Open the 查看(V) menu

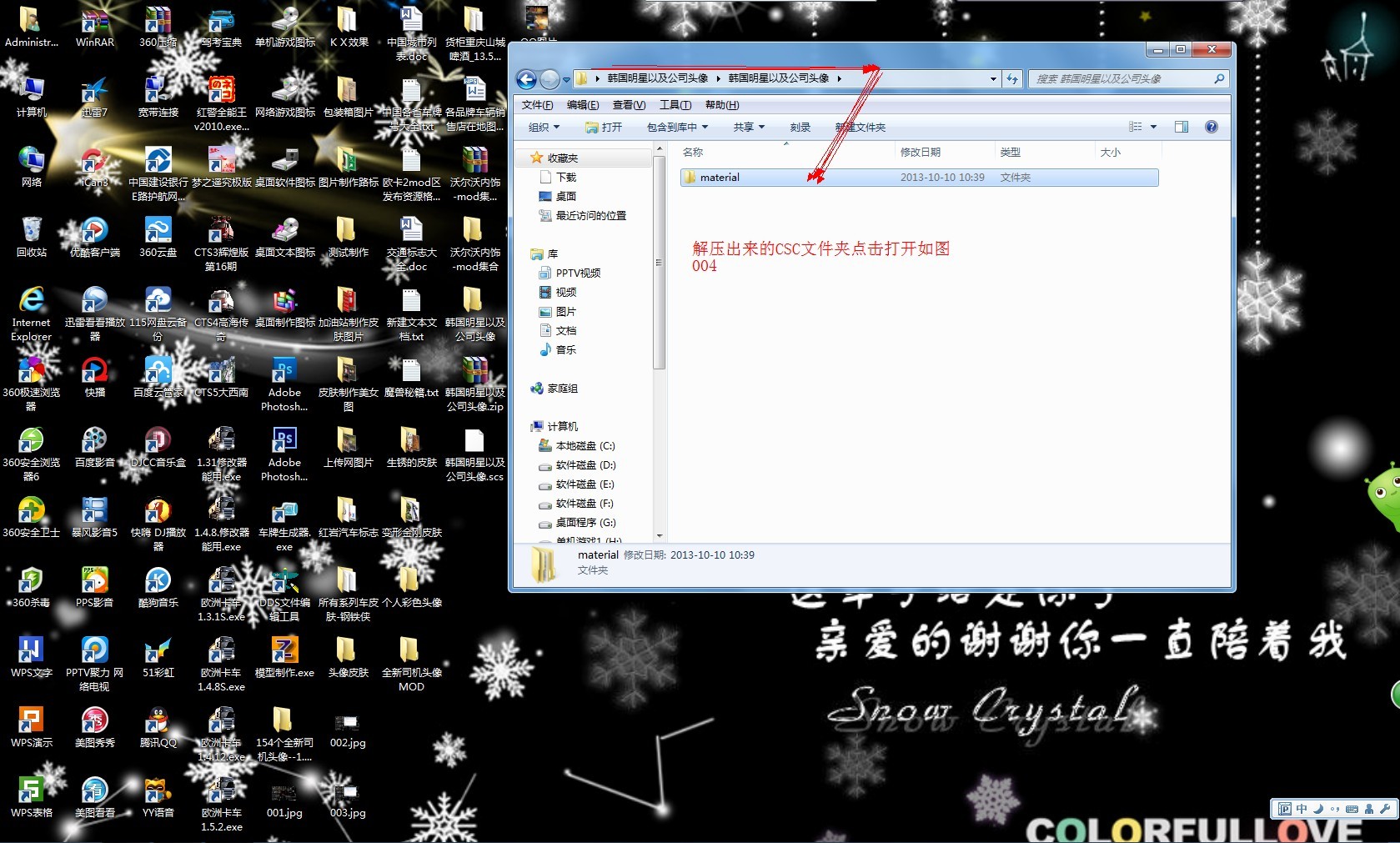coord(629,105)
